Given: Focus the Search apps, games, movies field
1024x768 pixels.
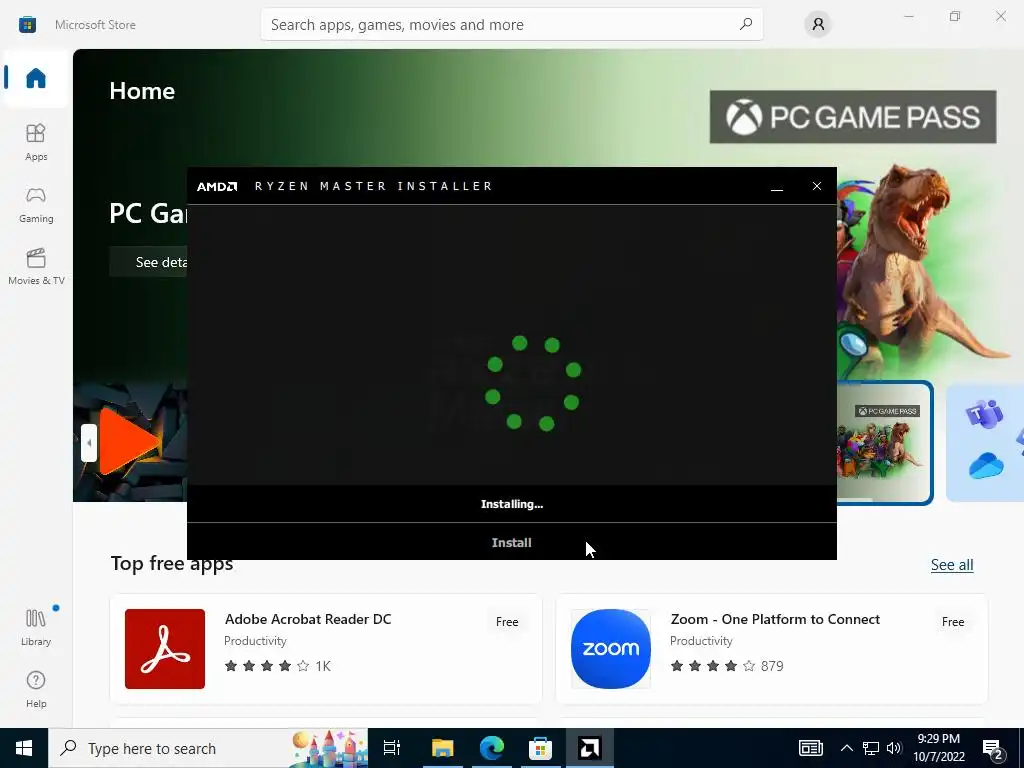Looking at the screenshot, I should [x=511, y=24].
